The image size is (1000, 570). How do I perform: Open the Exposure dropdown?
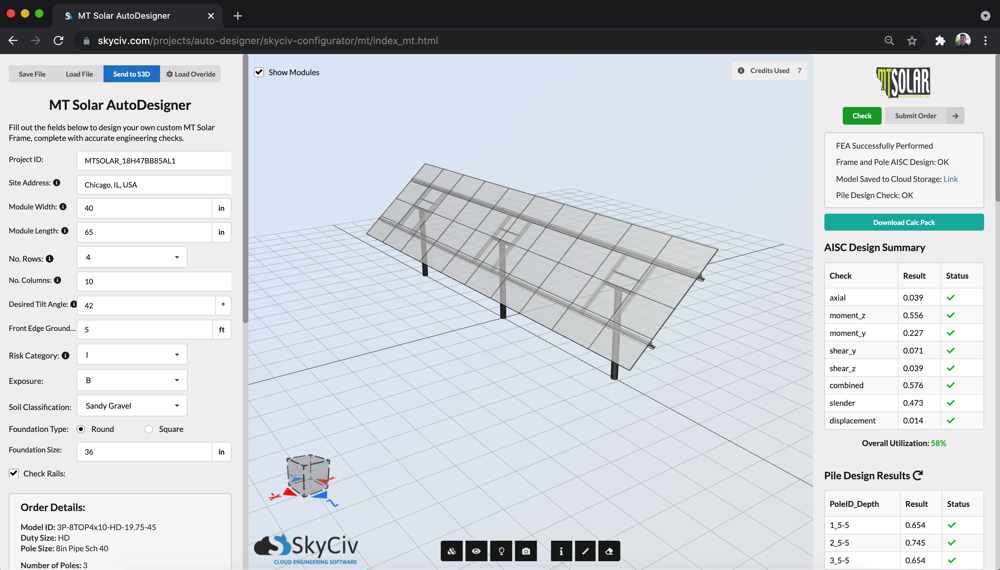132,380
